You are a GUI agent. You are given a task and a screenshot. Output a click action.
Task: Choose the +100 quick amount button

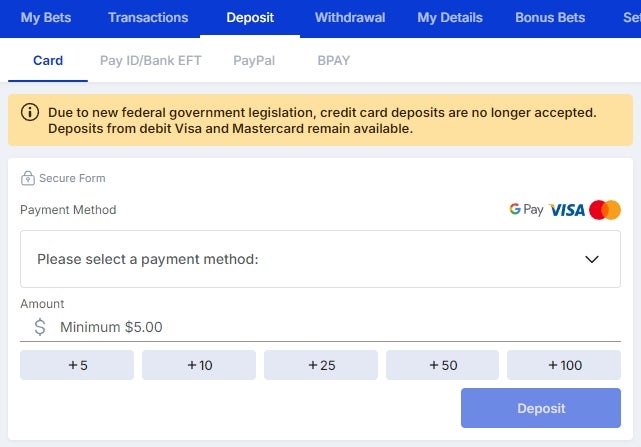coord(564,365)
